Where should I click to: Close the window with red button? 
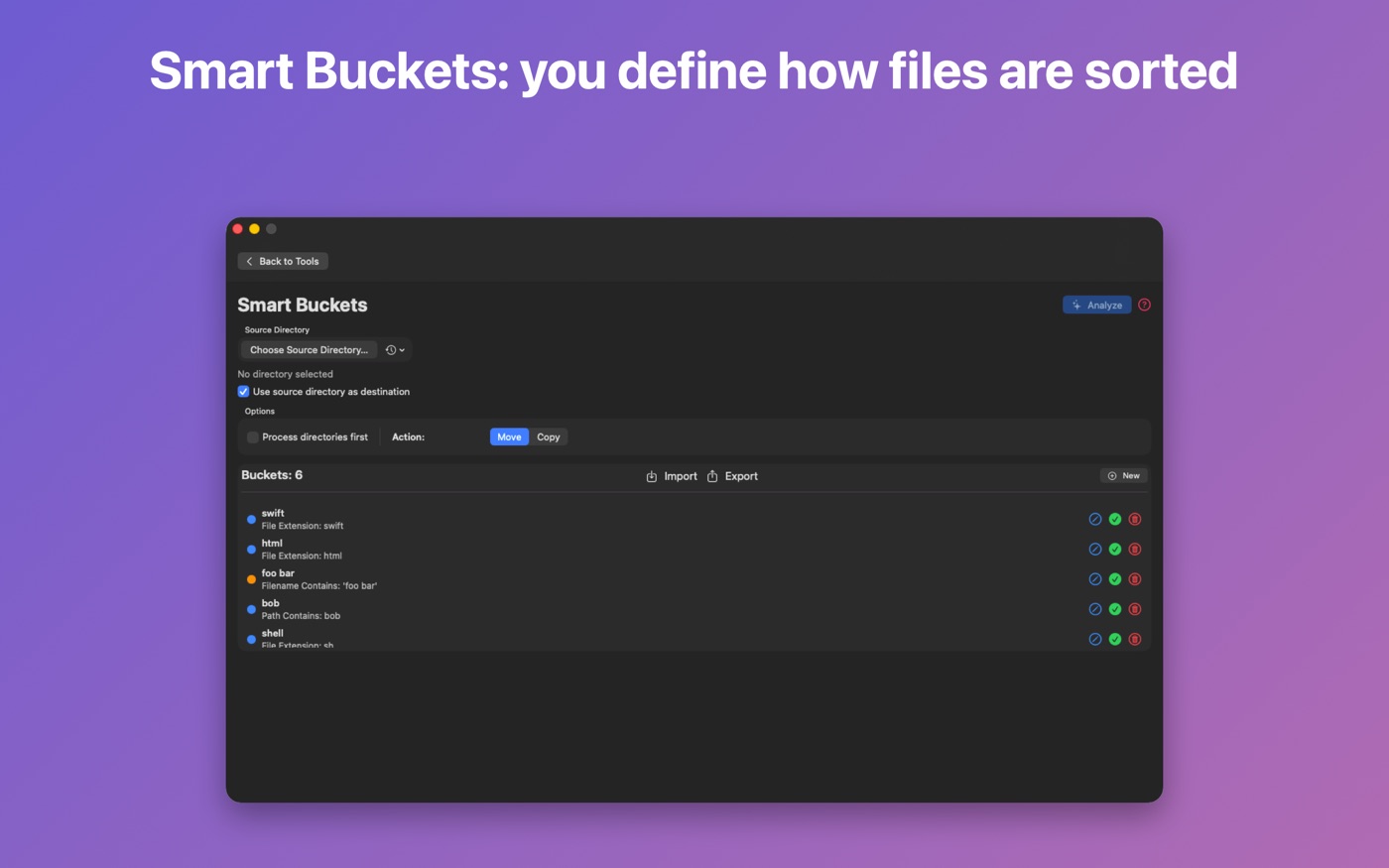pos(238,229)
